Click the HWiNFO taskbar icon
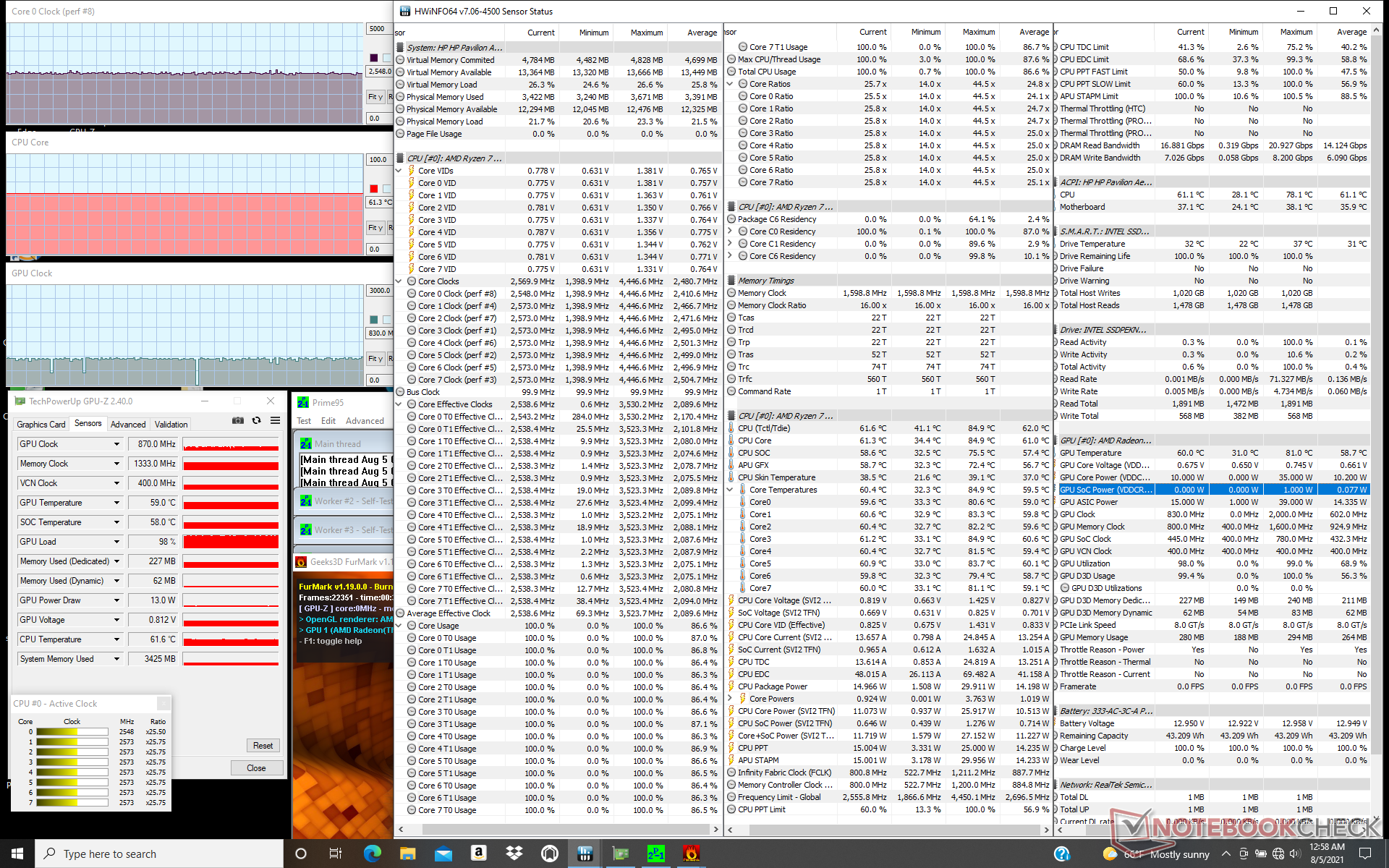Viewport: 1389px width, 868px height. click(585, 854)
